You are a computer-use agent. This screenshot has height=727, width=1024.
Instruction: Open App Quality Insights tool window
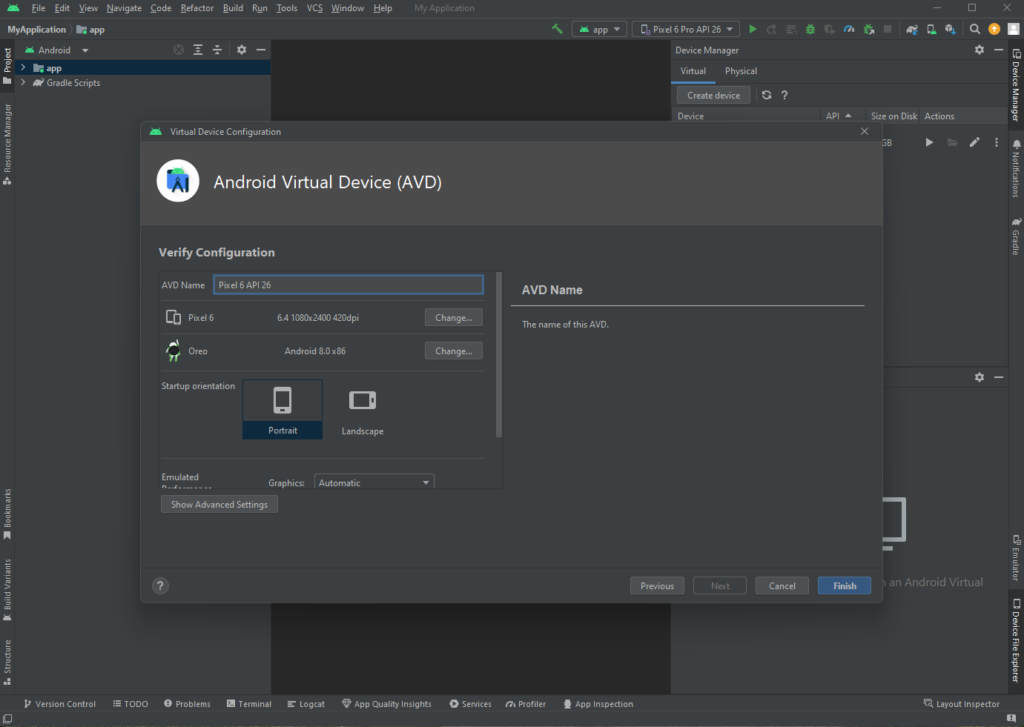point(387,703)
